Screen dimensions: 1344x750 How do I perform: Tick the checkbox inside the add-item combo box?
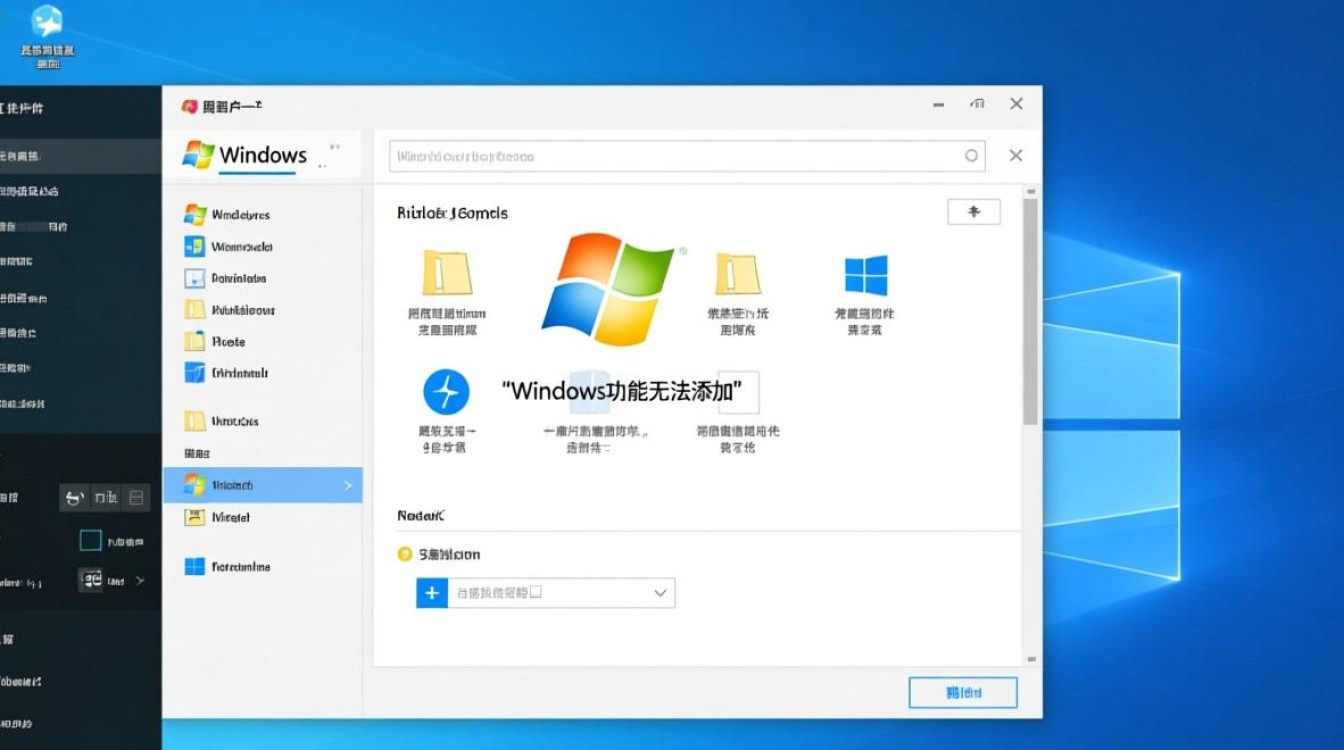pyautogui.click(x=536, y=592)
